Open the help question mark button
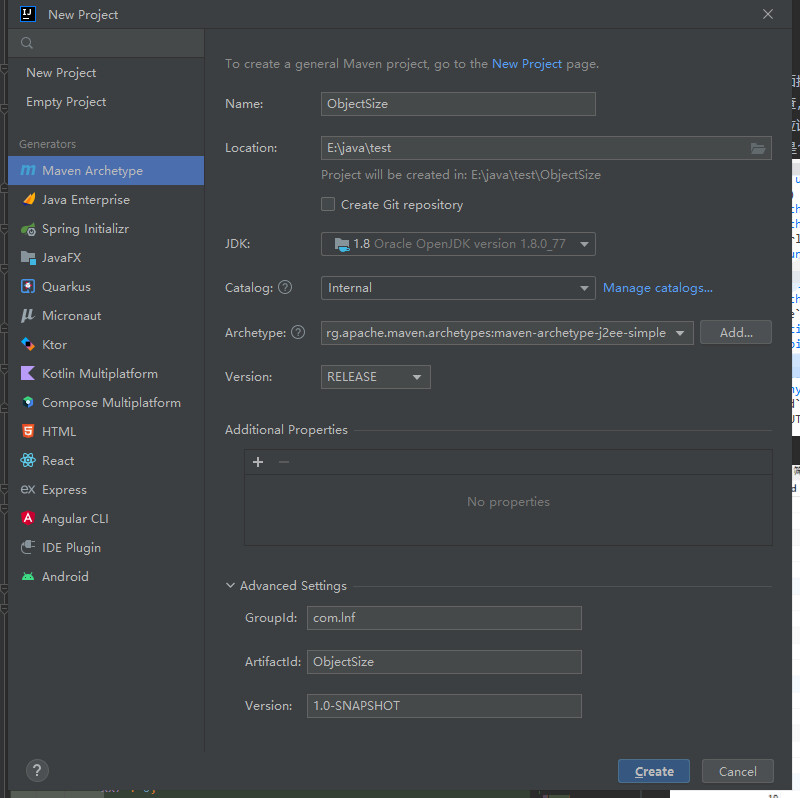This screenshot has width=800, height=798. pyautogui.click(x=36, y=771)
